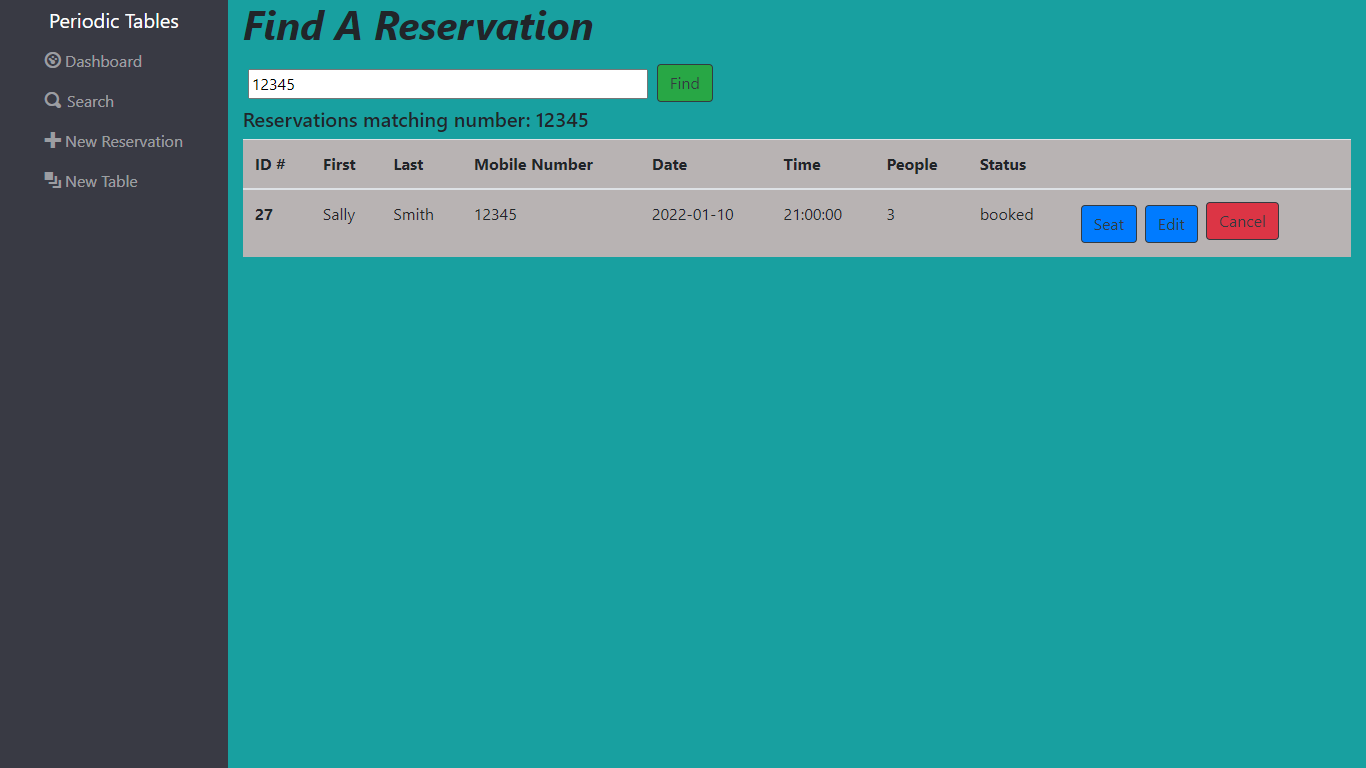
Task: Click the date '2022-01-10' cell
Action: [692, 215]
